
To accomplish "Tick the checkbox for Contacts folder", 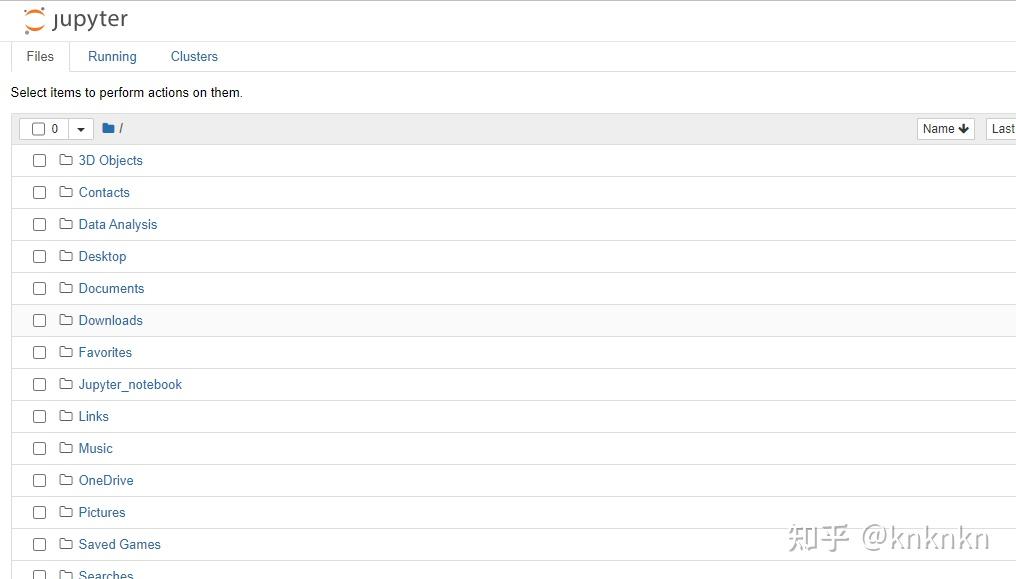I will click(x=40, y=192).
